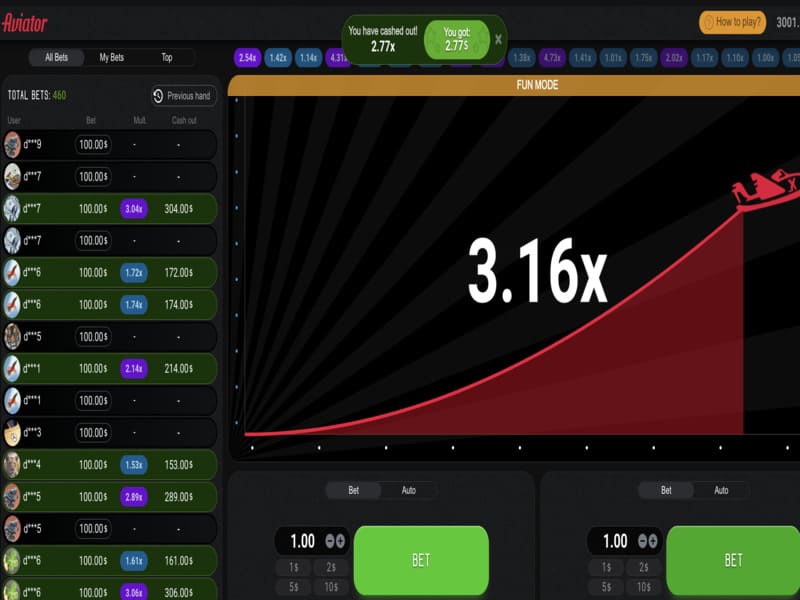
Task: Click avatar in the 172.00$ cash out row
Action: [x=12, y=272]
